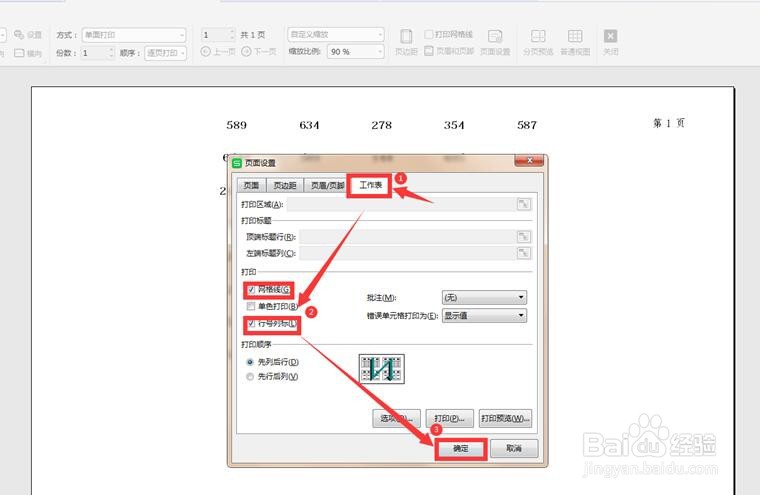The image size is (760, 495).
Task: Click the current page number field
Action: 215,35
